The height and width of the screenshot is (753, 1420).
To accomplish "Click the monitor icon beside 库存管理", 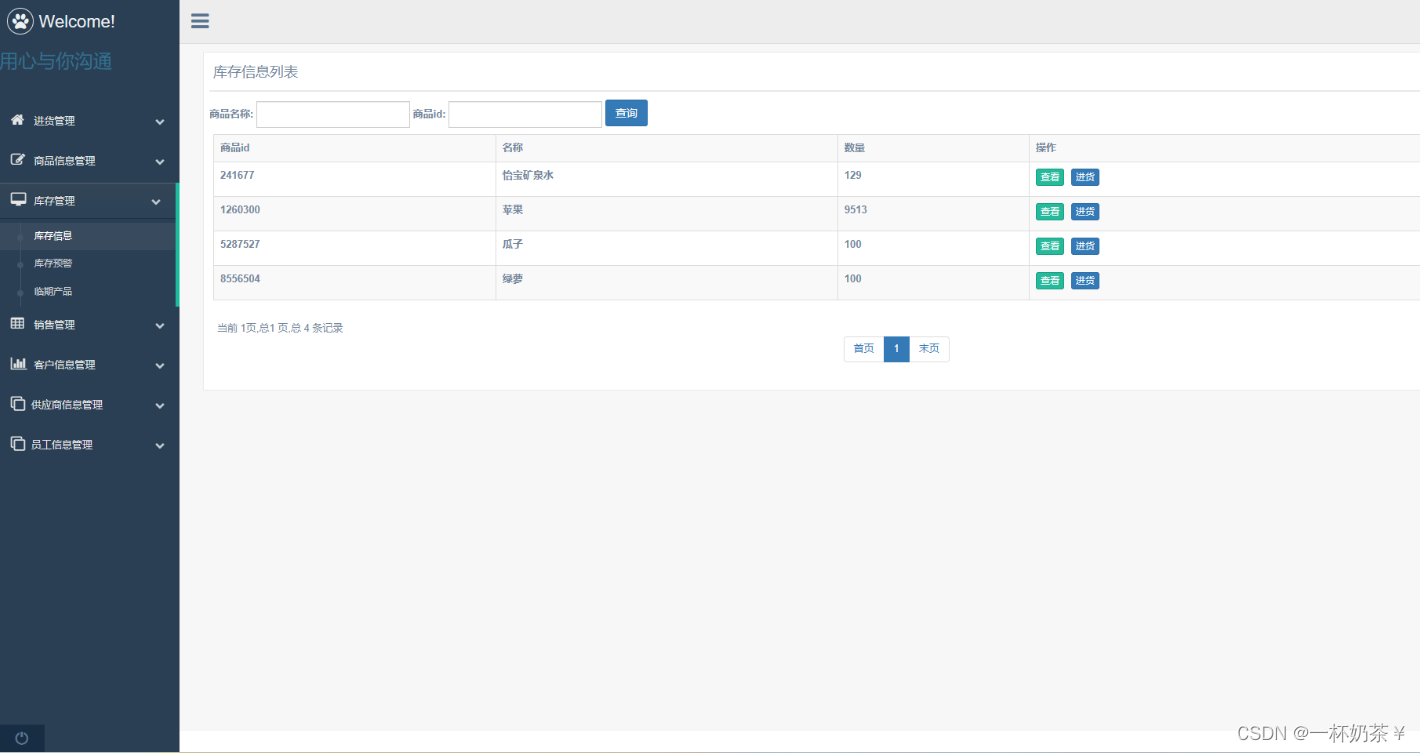I will point(18,200).
